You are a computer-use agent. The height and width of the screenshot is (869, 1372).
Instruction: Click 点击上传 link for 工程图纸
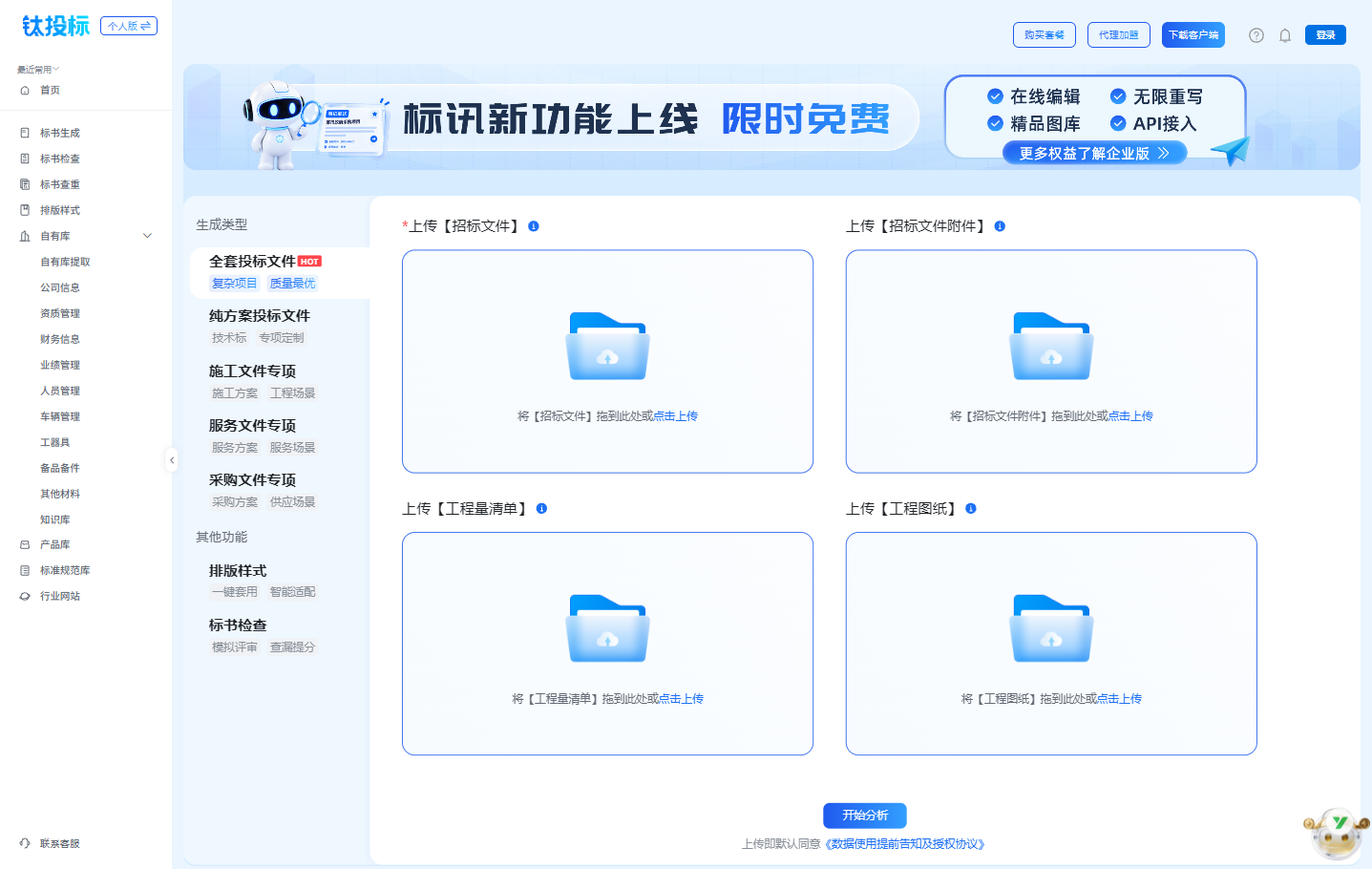1120,699
